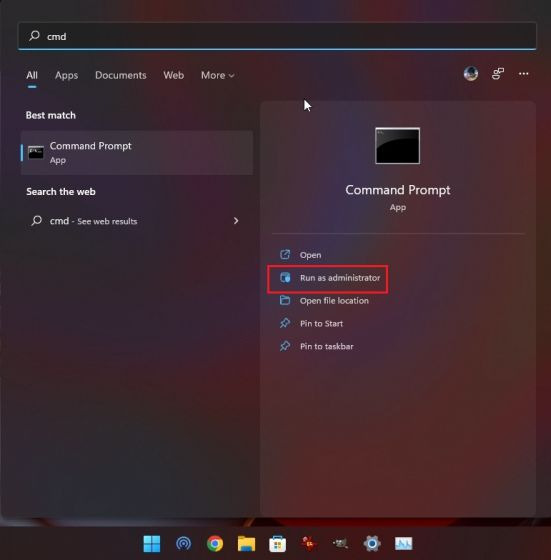Open the user account avatar
This screenshot has width=551, height=560.
coord(471,74)
